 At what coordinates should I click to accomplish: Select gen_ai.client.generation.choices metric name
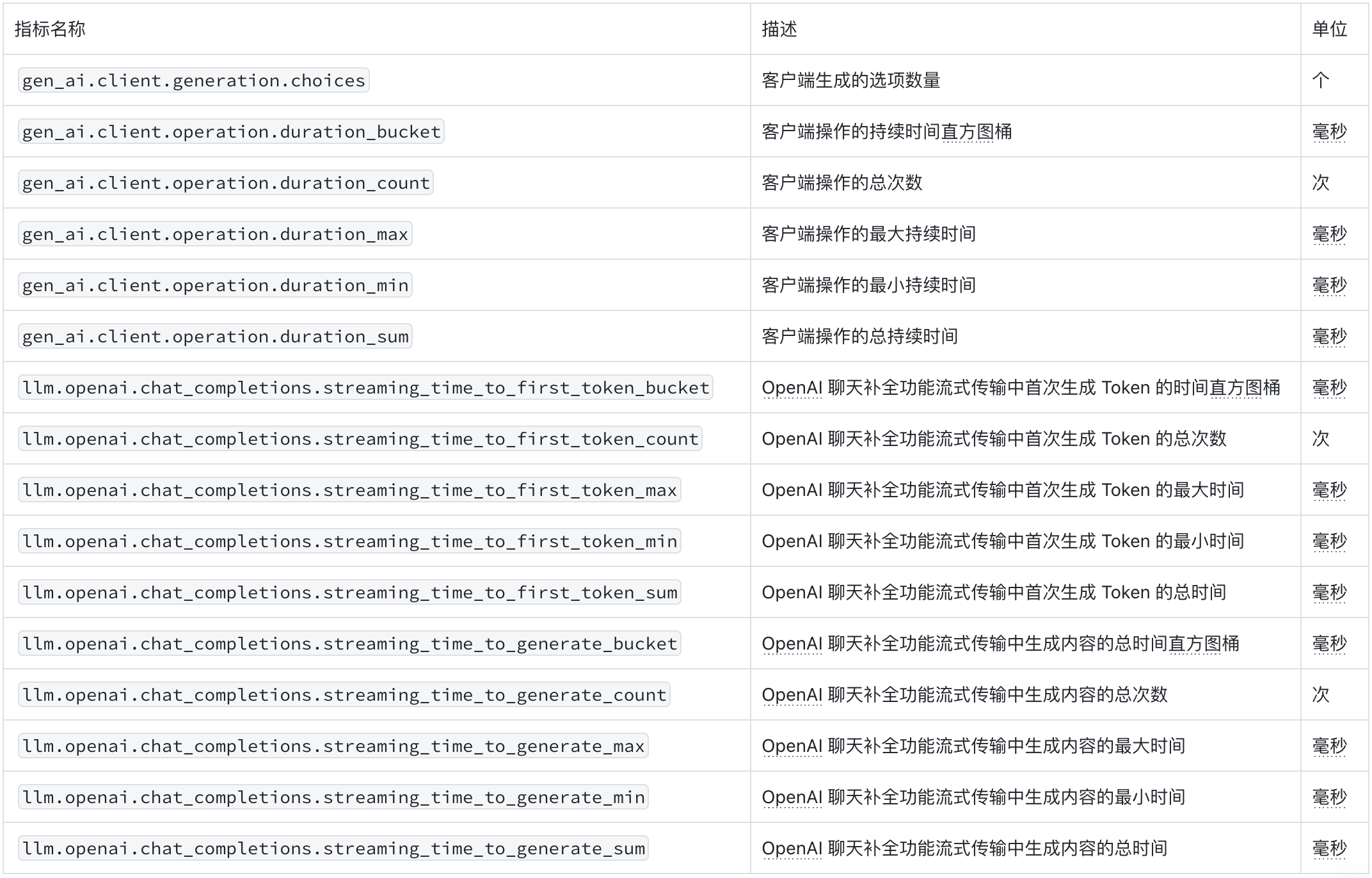coord(194,80)
